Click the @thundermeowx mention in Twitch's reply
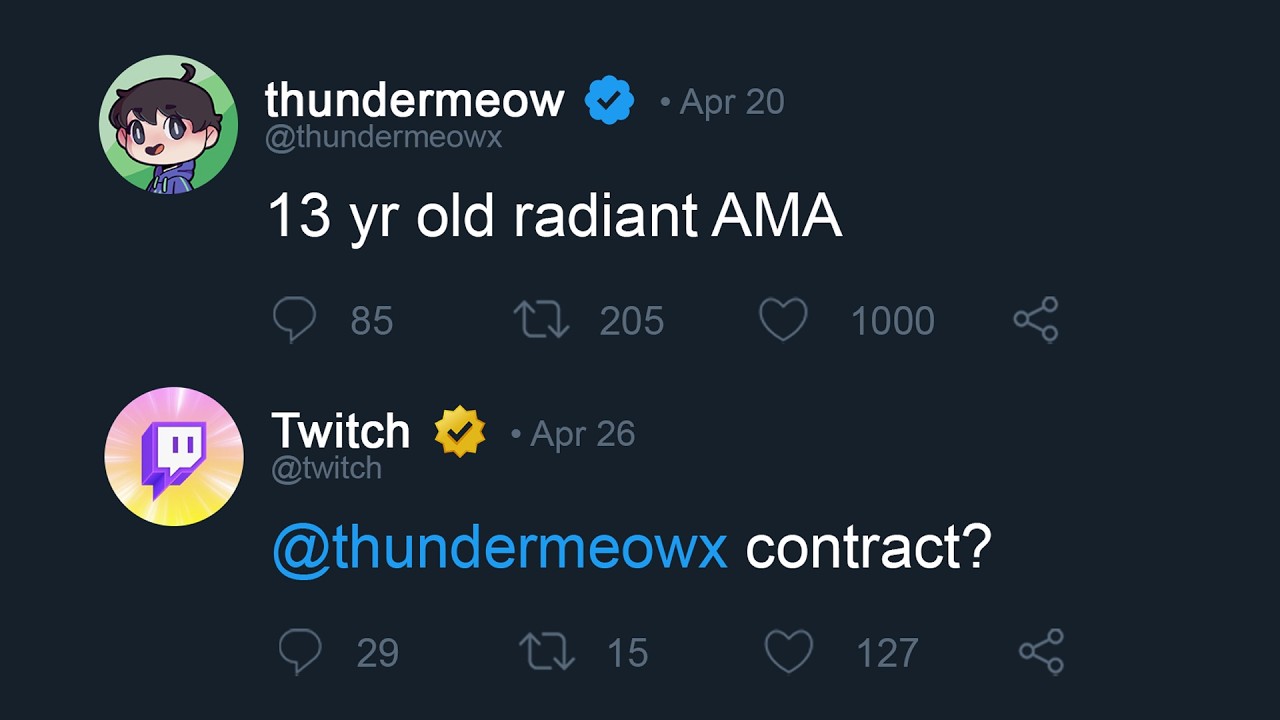The width and height of the screenshot is (1280, 720). [x=499, y=548]
